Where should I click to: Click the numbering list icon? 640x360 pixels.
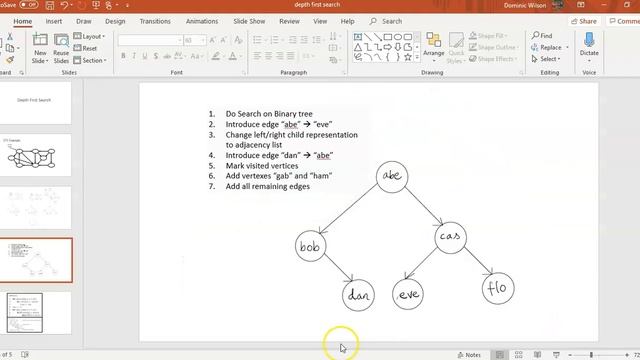[x=275, y=40]
